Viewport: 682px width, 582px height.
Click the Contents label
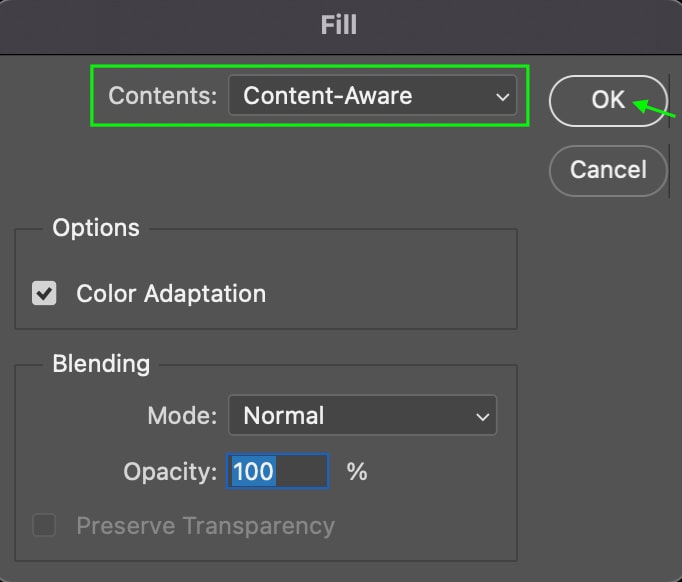pyautogui.click(x=163, y=96)
